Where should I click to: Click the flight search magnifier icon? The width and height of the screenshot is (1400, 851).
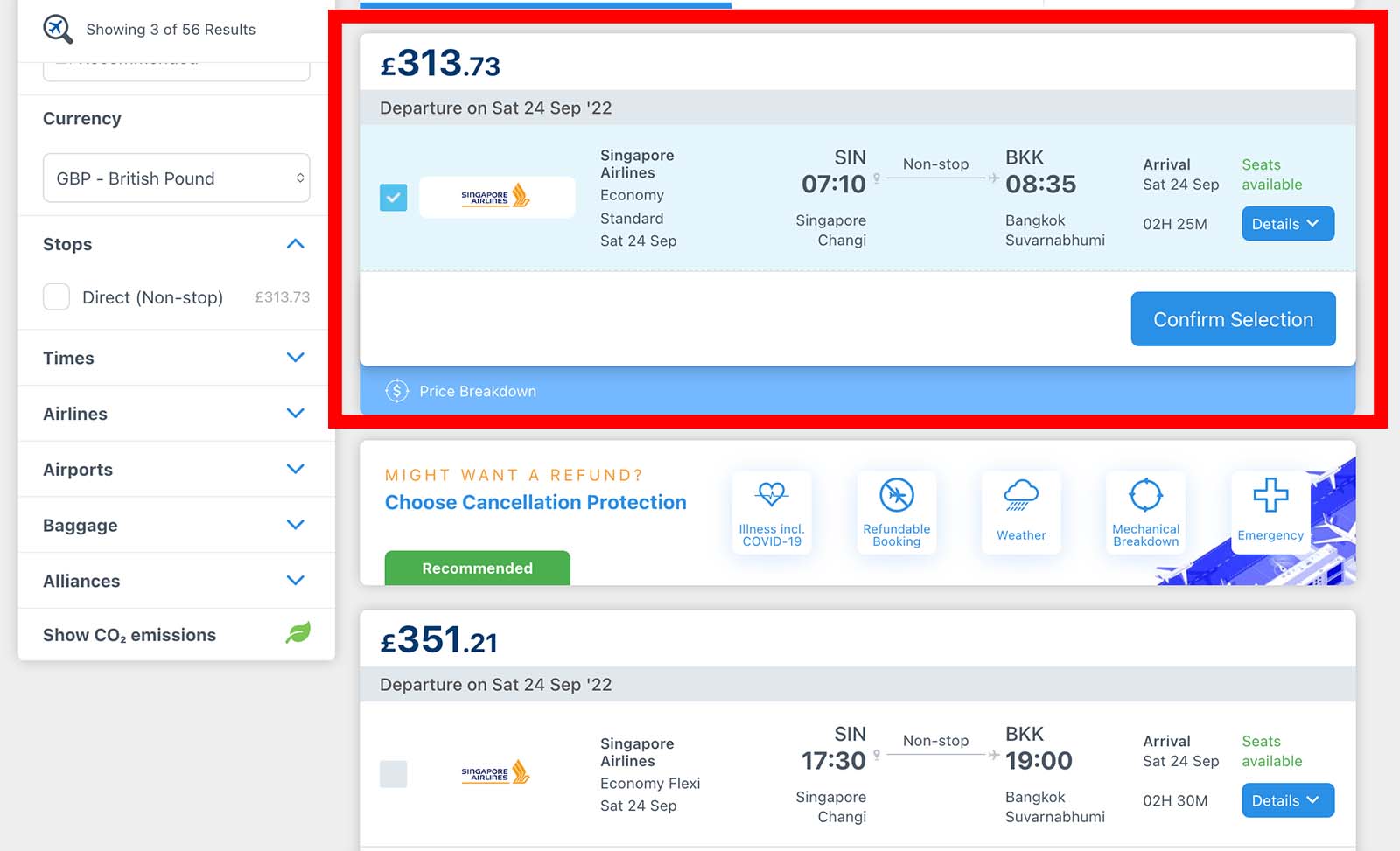(x=58, y=29)
